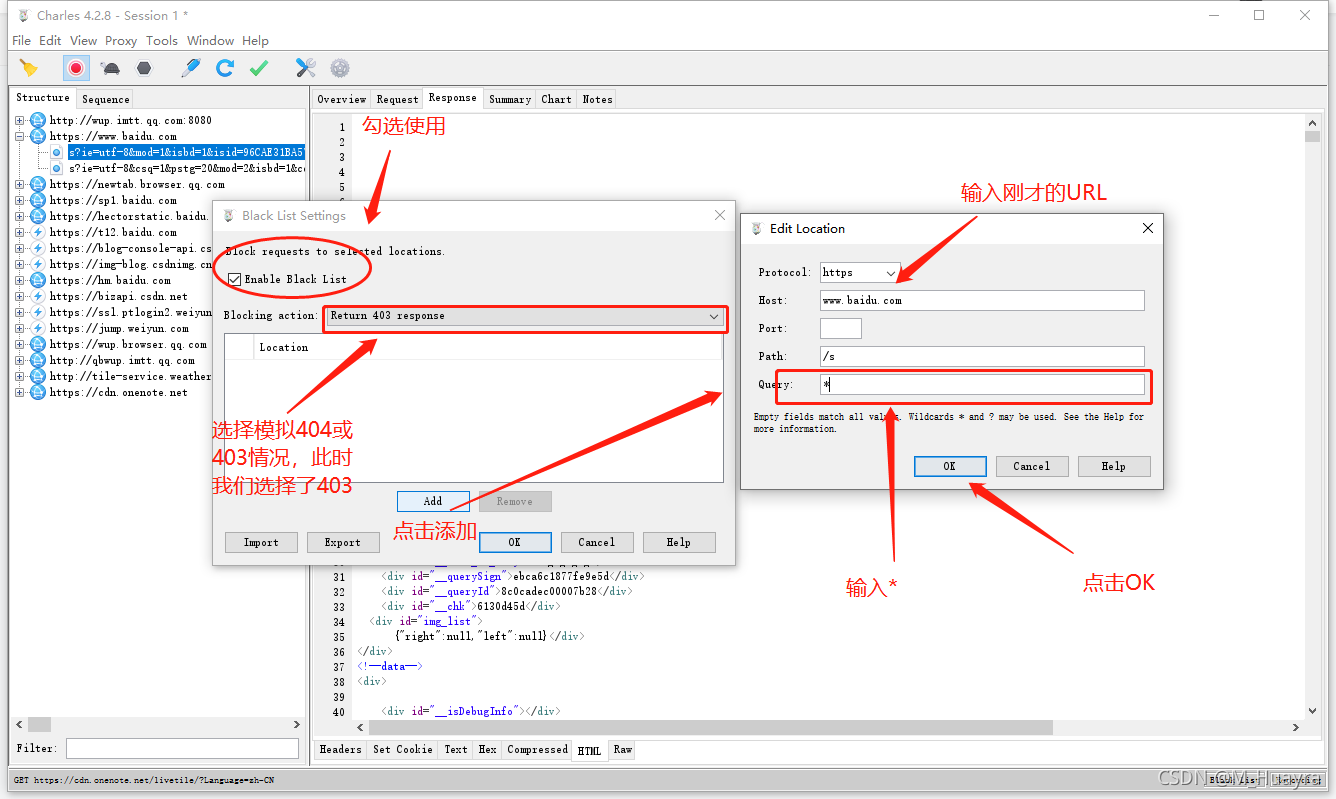
Task: Click the Location column header in blacklist table
Action: [489, 347]
